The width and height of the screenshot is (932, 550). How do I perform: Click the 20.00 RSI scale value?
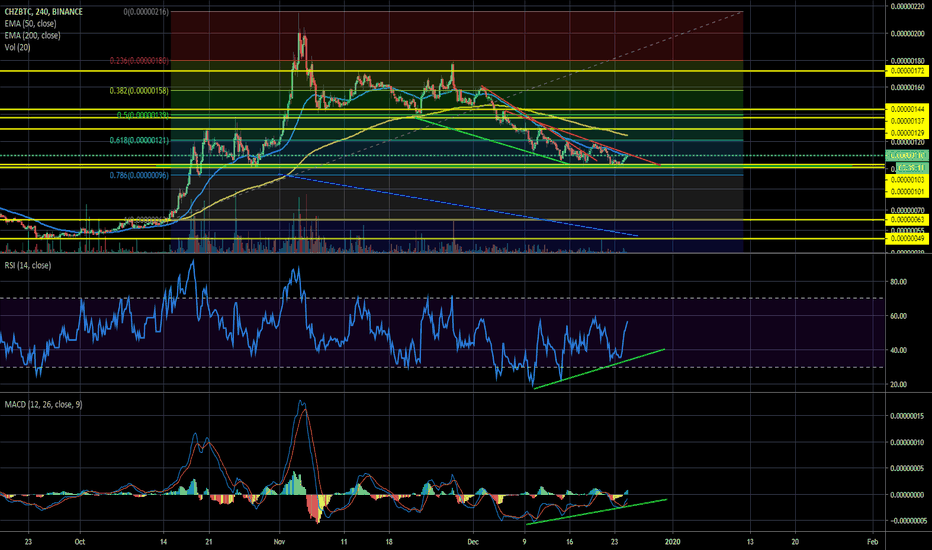click(898, 385)
